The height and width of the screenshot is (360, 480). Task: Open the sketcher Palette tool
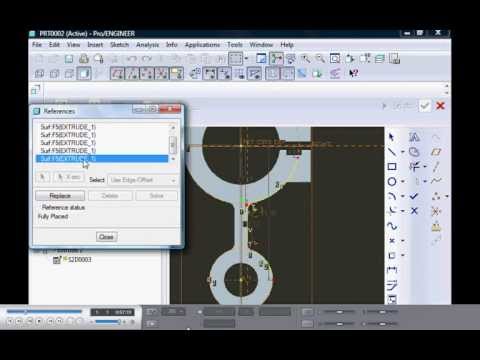(414, 152)
